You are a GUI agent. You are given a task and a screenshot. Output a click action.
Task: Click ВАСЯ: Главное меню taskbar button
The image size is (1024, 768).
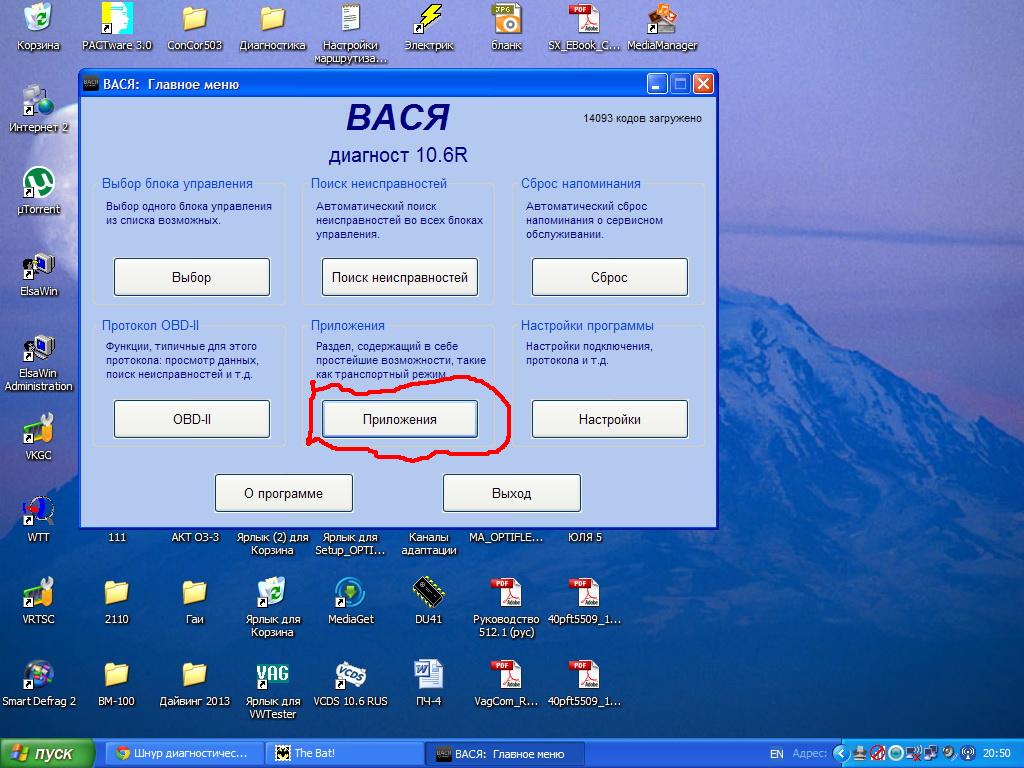pyautogui.click(x=505, y=754)
